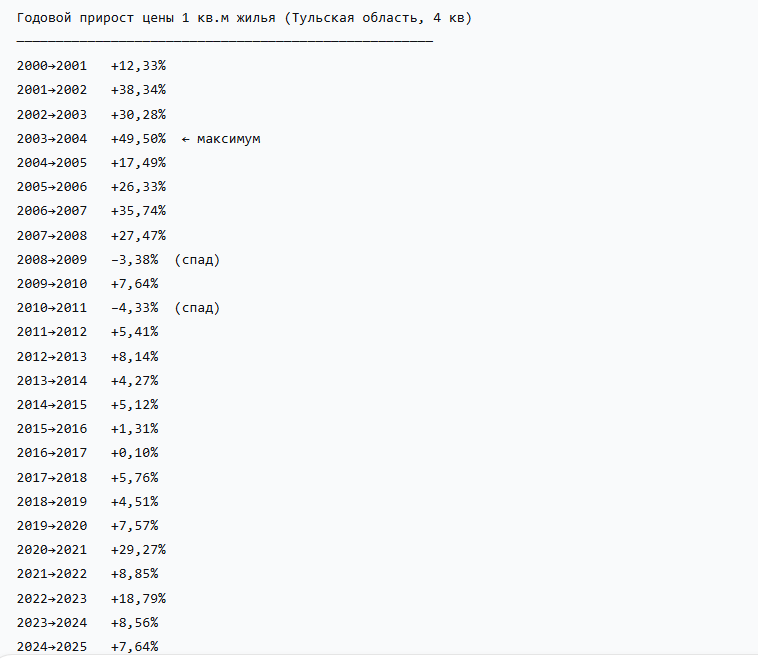Click the +49,50% growth value

(x=138, y=138)
